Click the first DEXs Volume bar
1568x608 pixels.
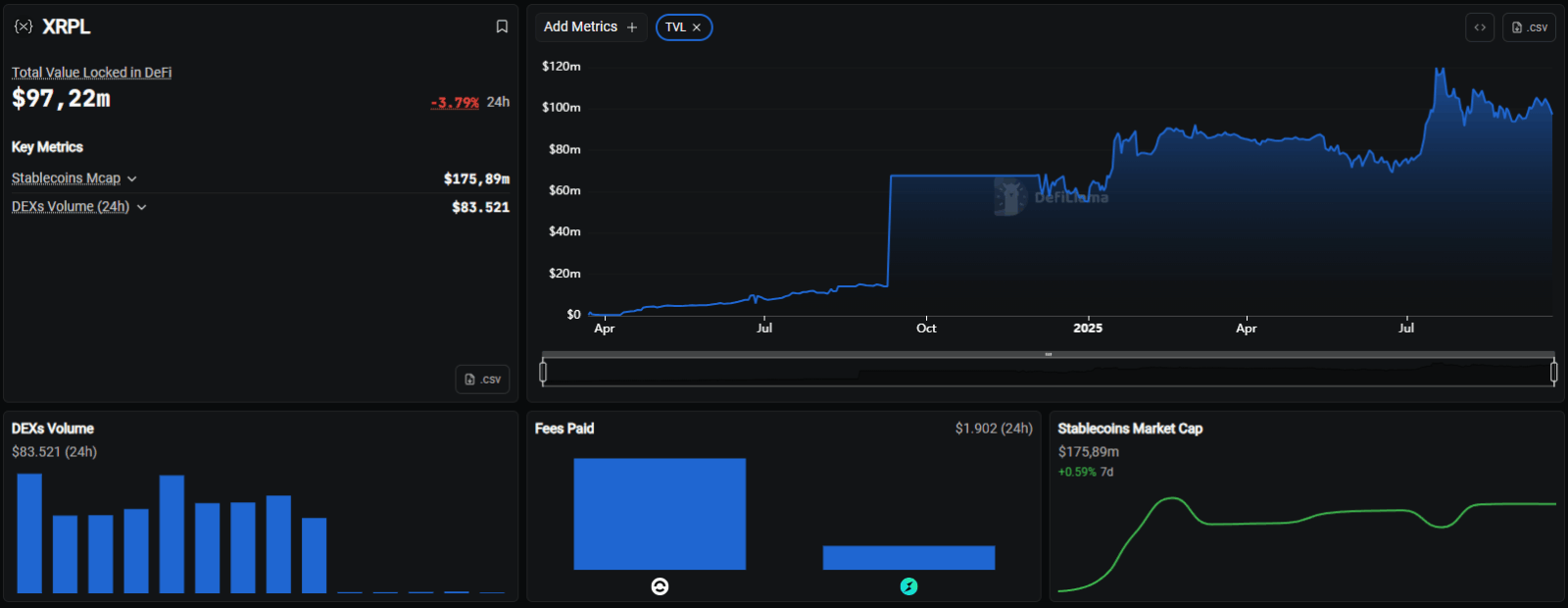(29, 533)
